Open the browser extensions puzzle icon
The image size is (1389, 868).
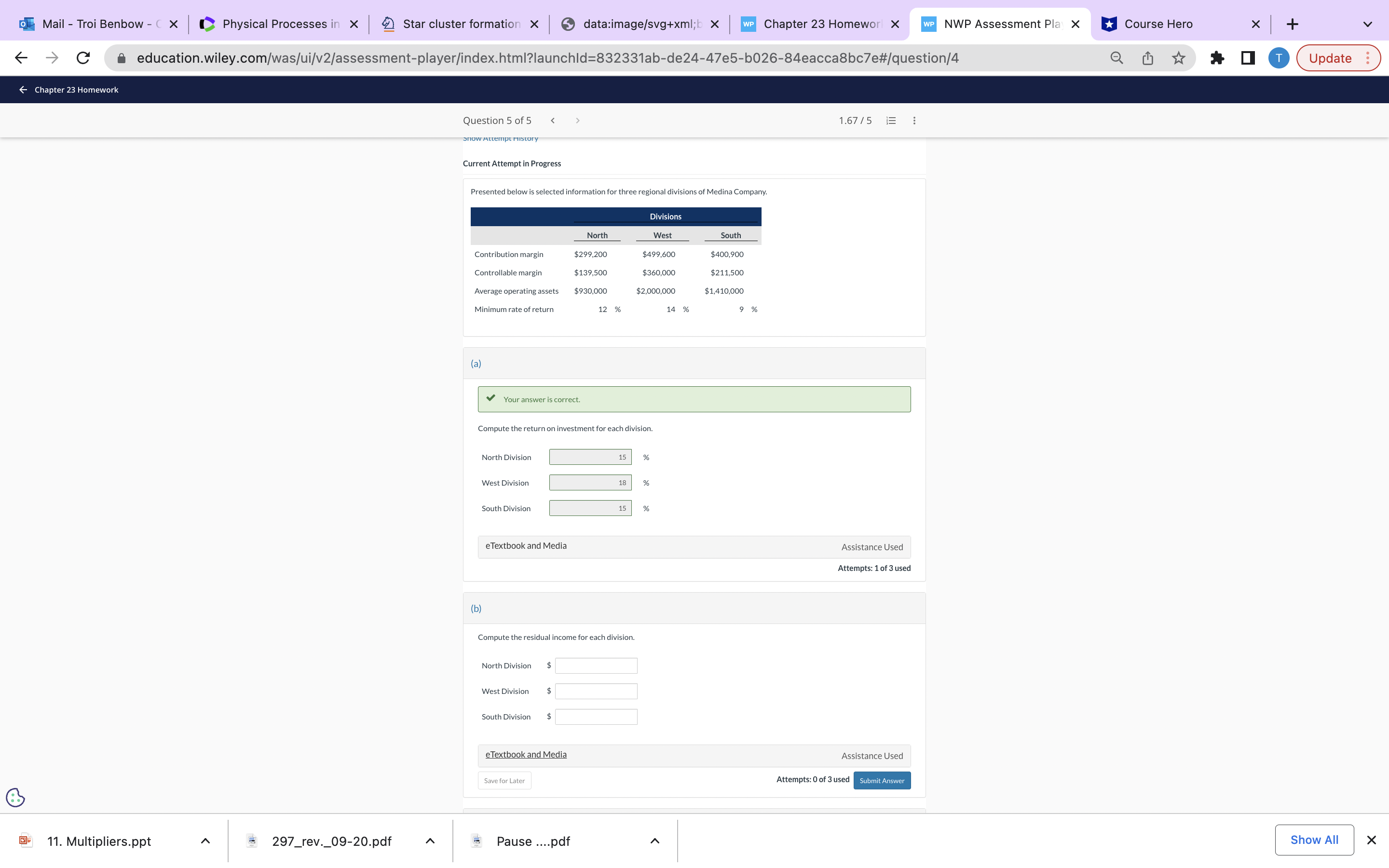1217,58
